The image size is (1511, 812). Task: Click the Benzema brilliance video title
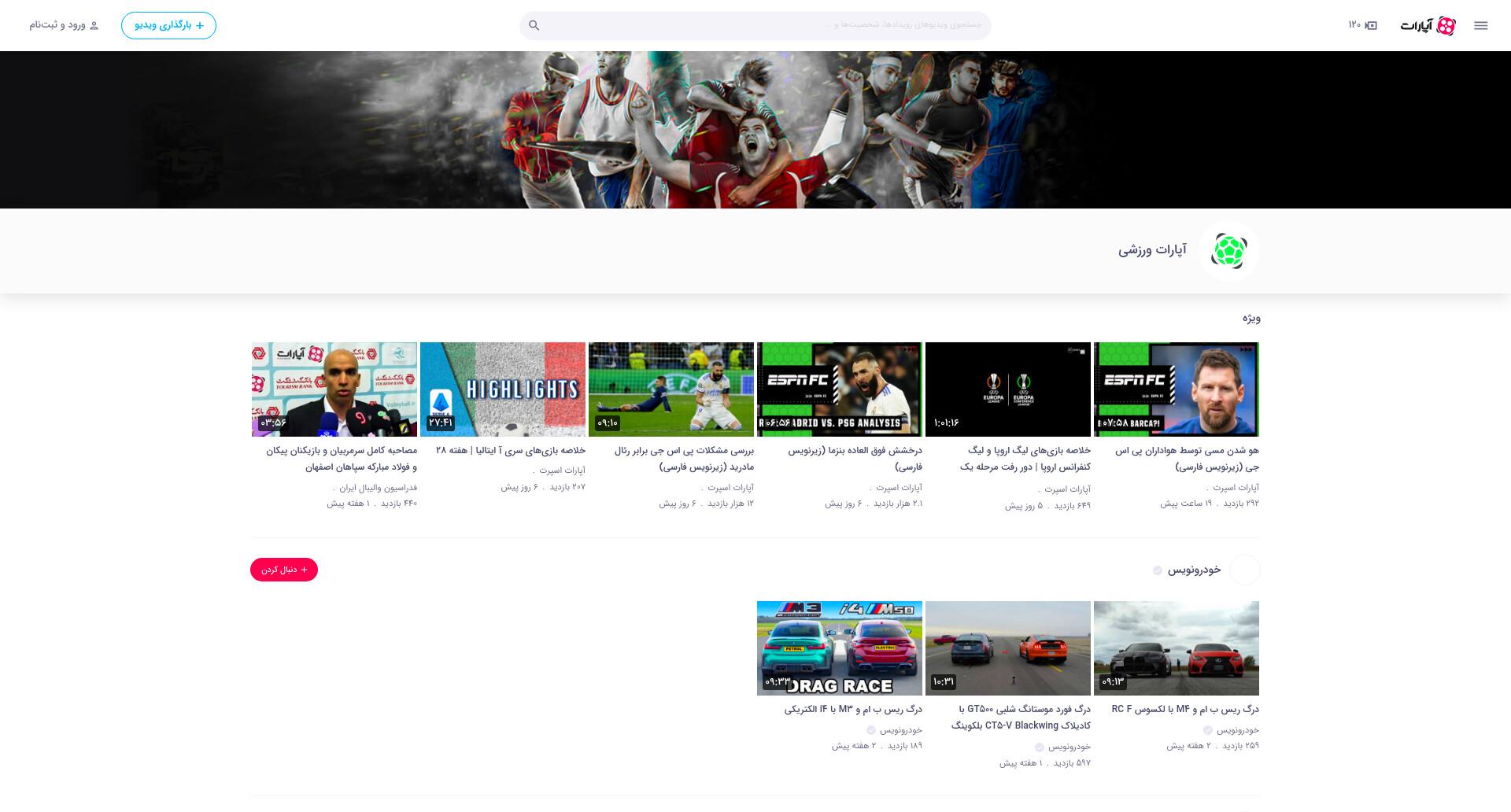coord(855,459)
